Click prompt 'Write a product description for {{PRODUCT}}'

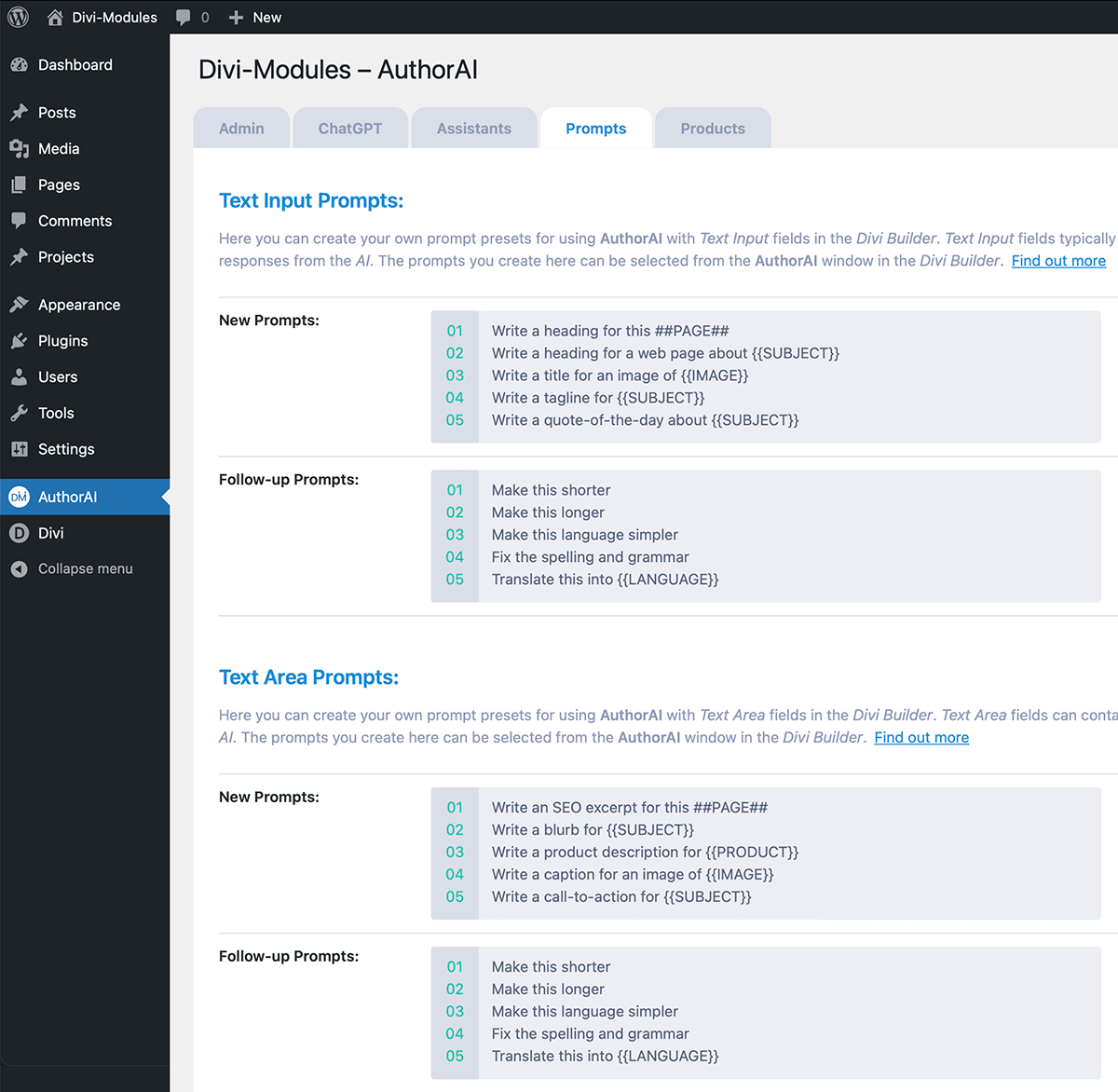click(x=645, y=853)
